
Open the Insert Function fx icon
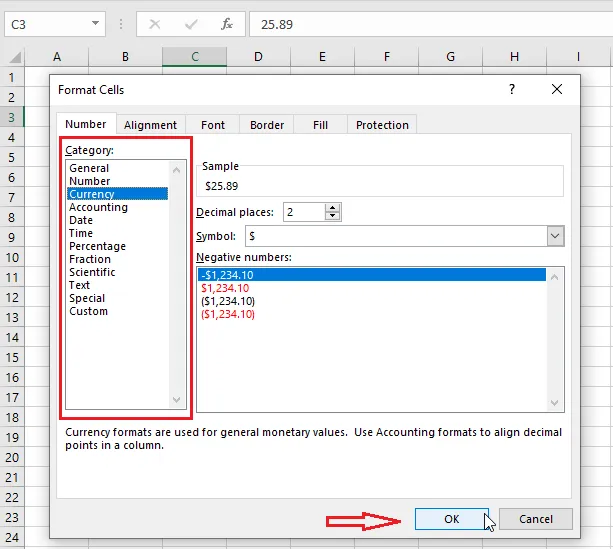coord(227,24)
